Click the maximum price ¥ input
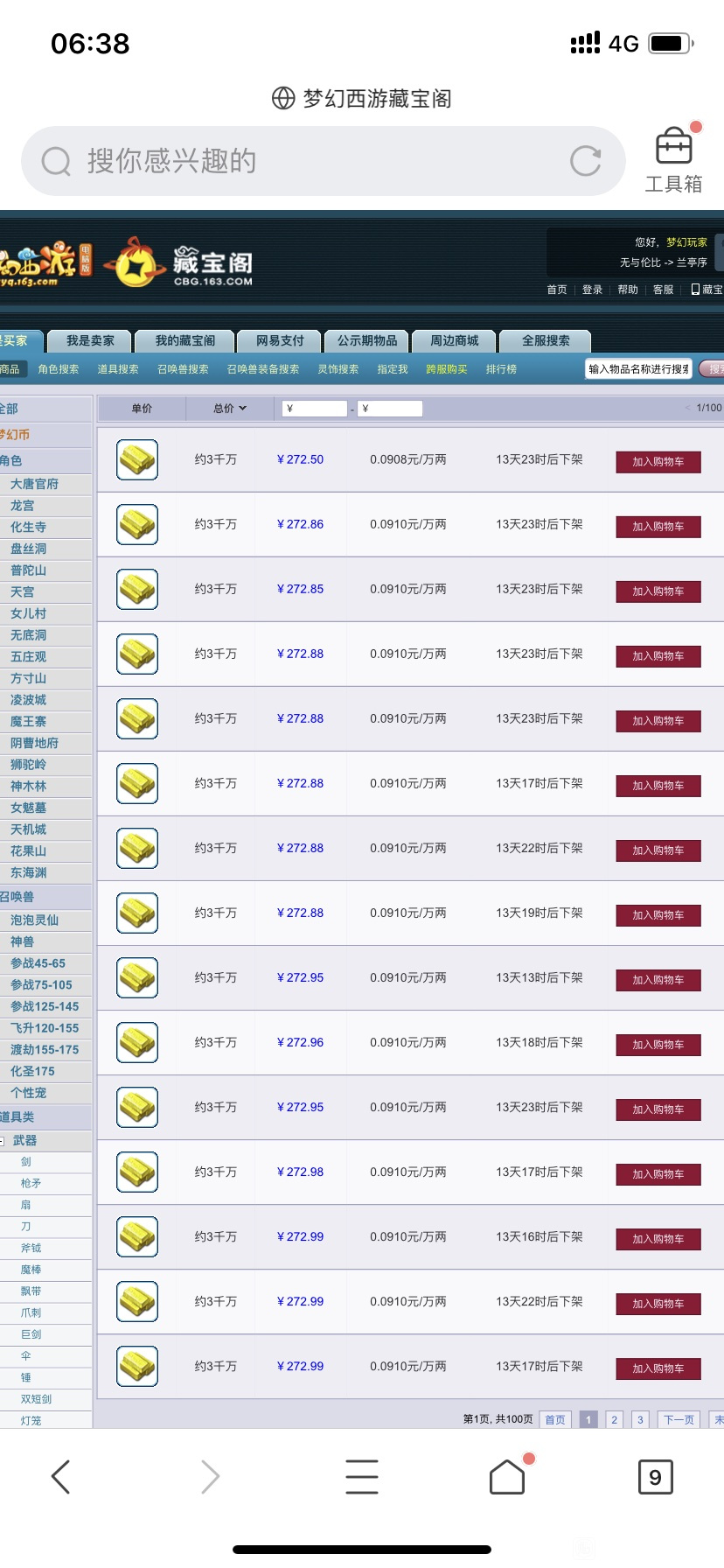 tap(390, 409)
